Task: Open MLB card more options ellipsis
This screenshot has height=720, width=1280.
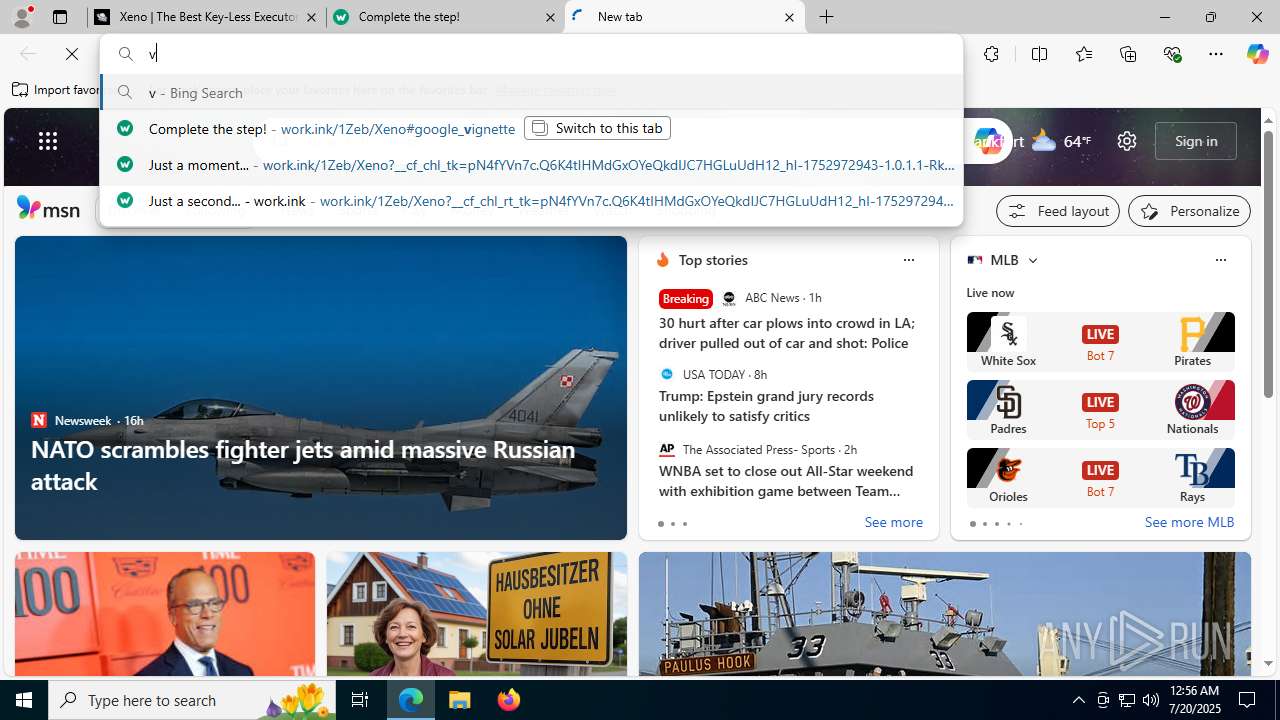Action: coord(1220,260)
